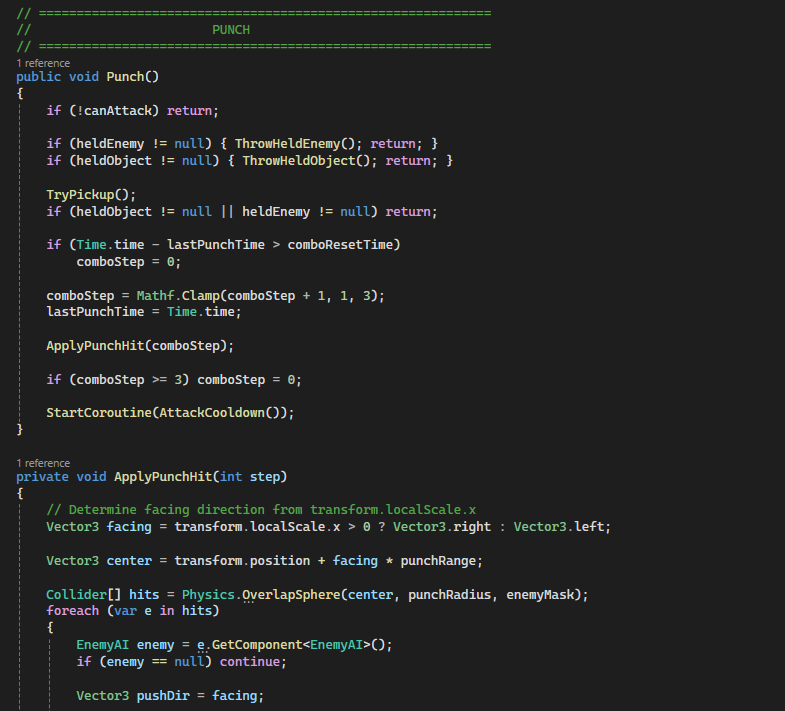
Task: Click the '||' operator in the pickup check
Action: click(227, 212)
